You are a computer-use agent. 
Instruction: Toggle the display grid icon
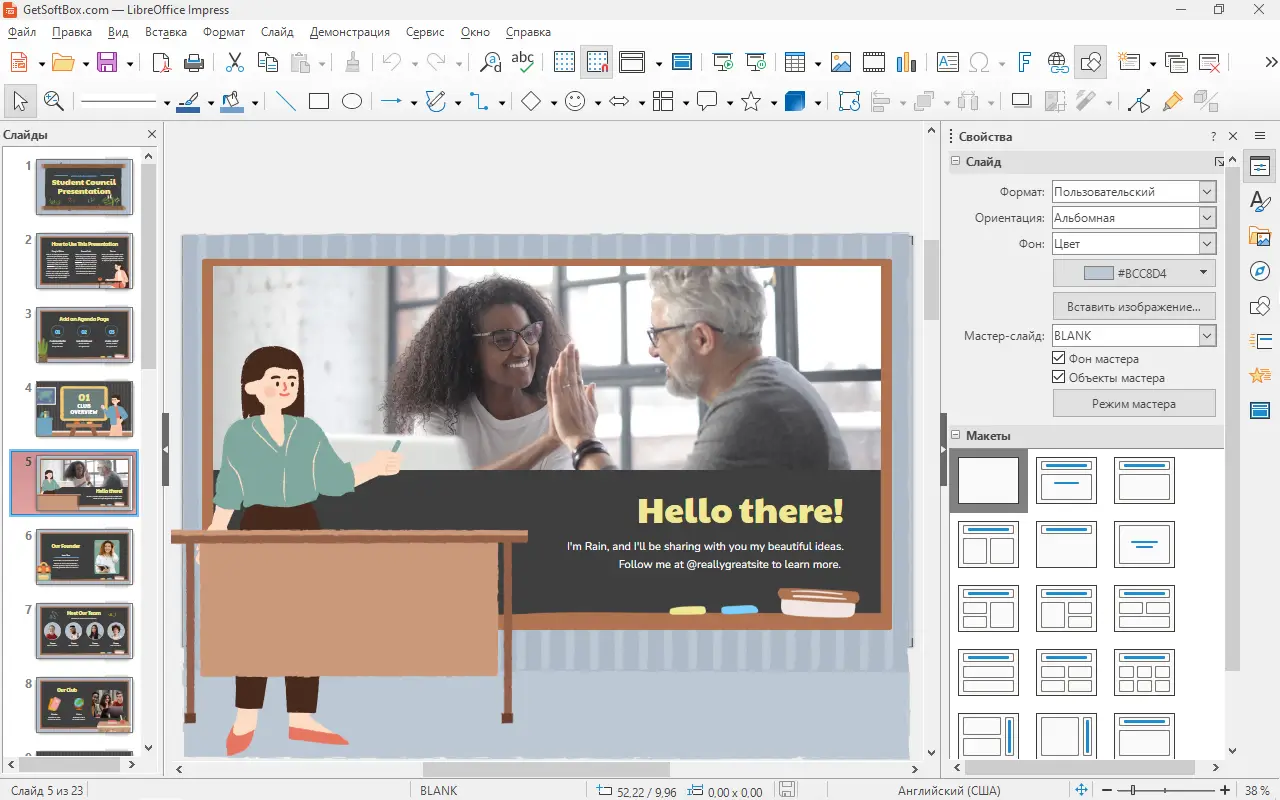tap(565, 62)
